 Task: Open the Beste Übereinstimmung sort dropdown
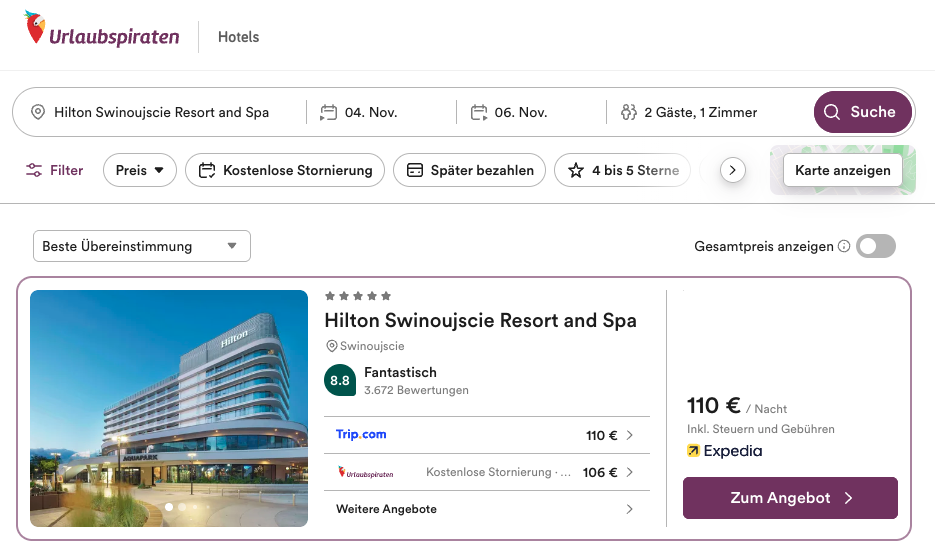click(141, 246)
